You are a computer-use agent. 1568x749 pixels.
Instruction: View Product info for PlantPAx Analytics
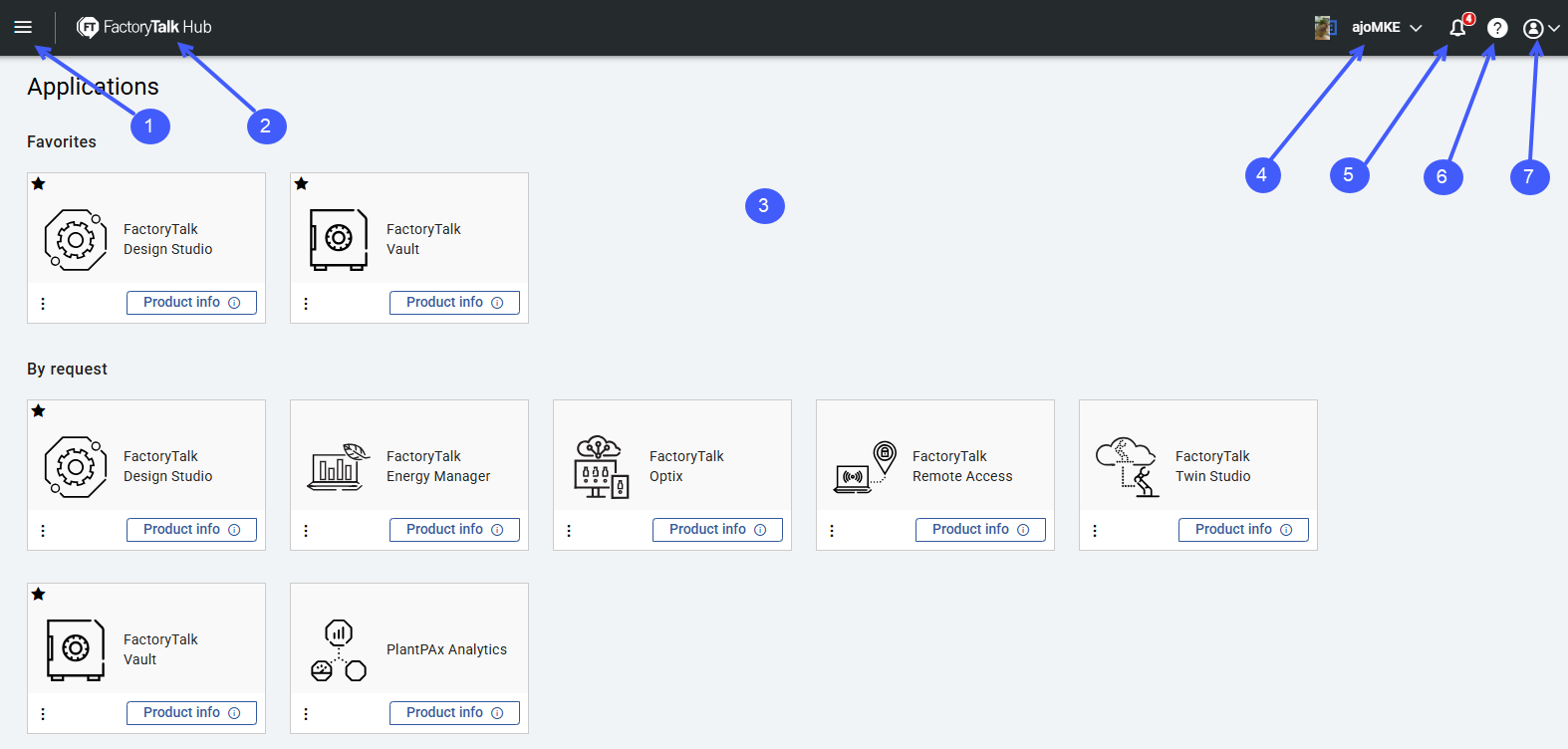[454, 713]
